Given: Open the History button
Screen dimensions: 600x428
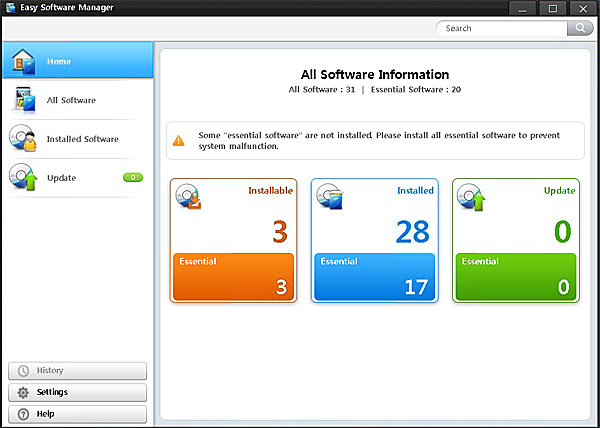Looking at the screenshot, I should pyautogui.click(x=77, y=371).
